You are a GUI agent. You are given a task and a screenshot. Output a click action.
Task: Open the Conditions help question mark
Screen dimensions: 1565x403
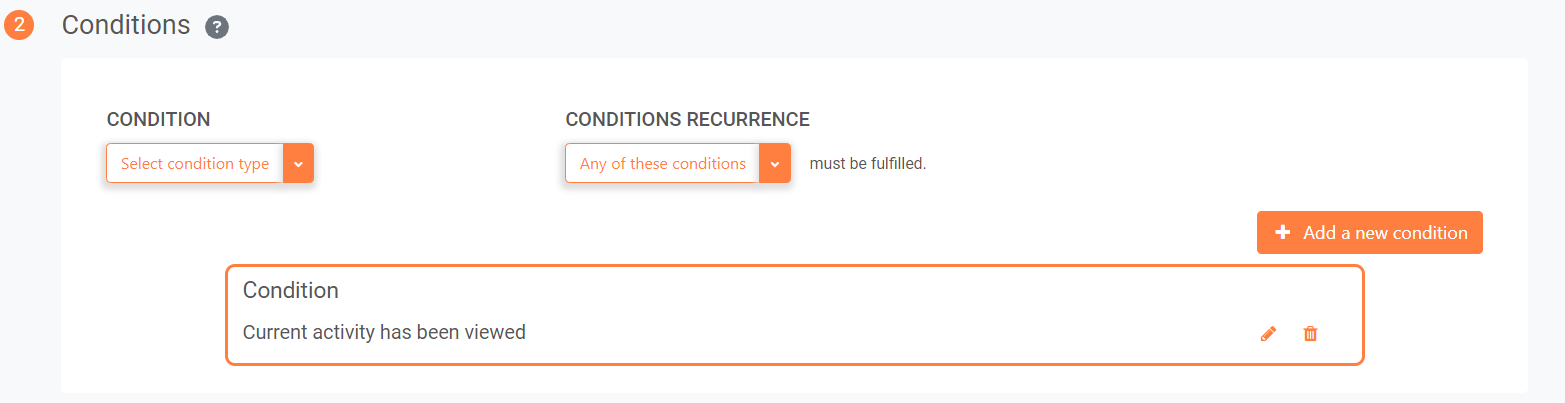217,28
